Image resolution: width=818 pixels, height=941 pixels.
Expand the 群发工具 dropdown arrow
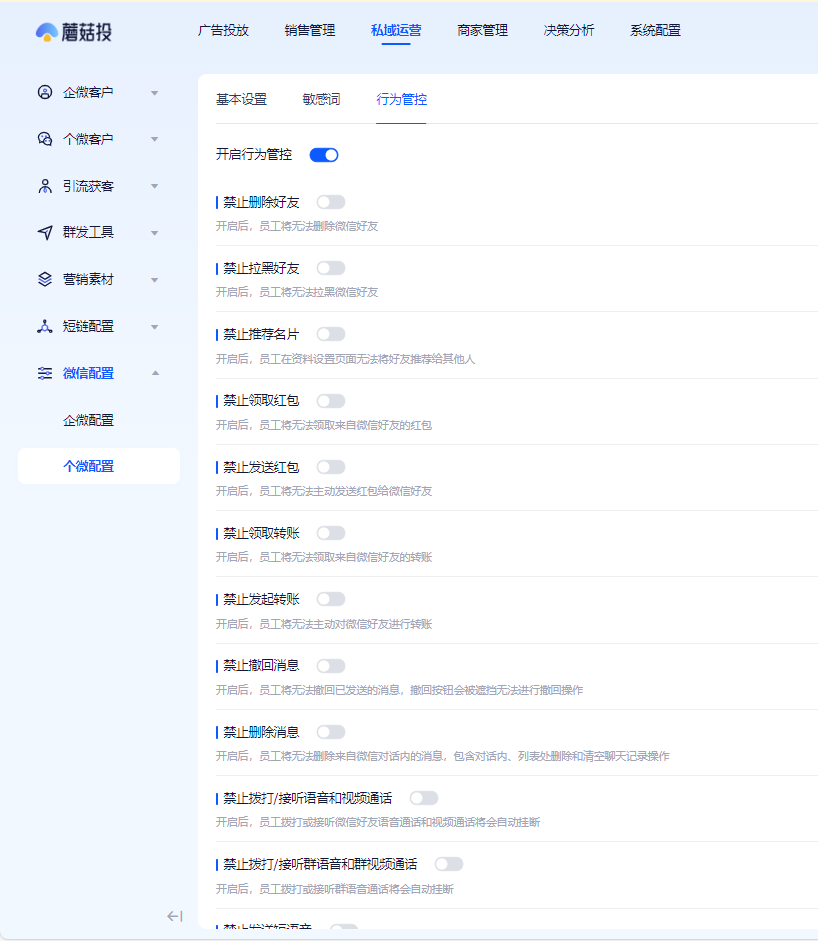154,232
